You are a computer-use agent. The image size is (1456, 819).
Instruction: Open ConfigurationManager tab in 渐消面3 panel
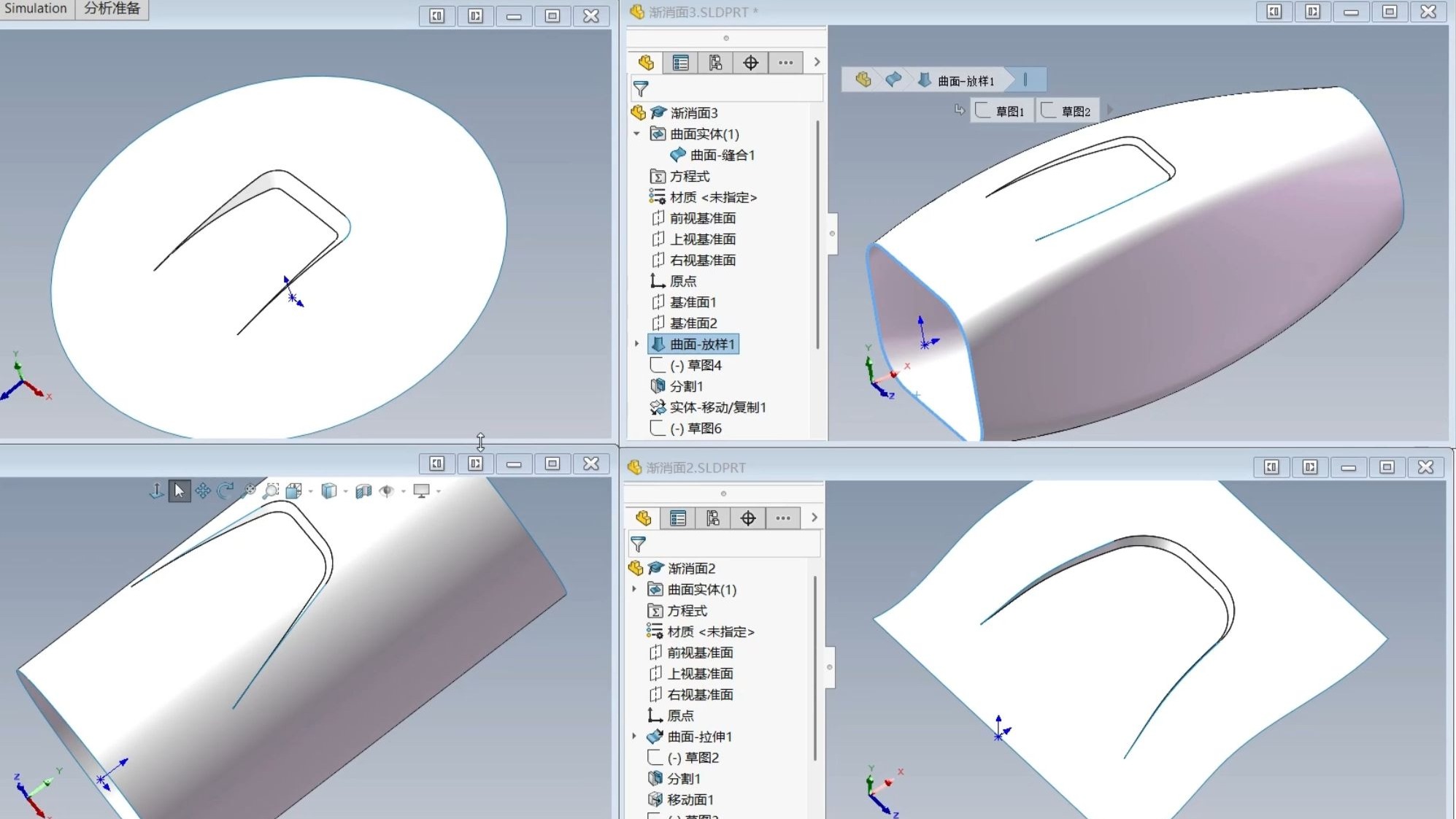(715, 63)
